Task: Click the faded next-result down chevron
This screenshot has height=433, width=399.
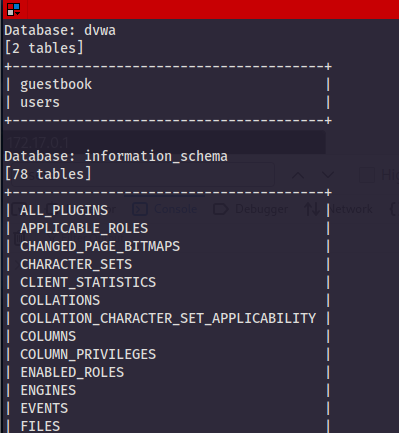Action: pyautogui.click(x=328, y=175)
